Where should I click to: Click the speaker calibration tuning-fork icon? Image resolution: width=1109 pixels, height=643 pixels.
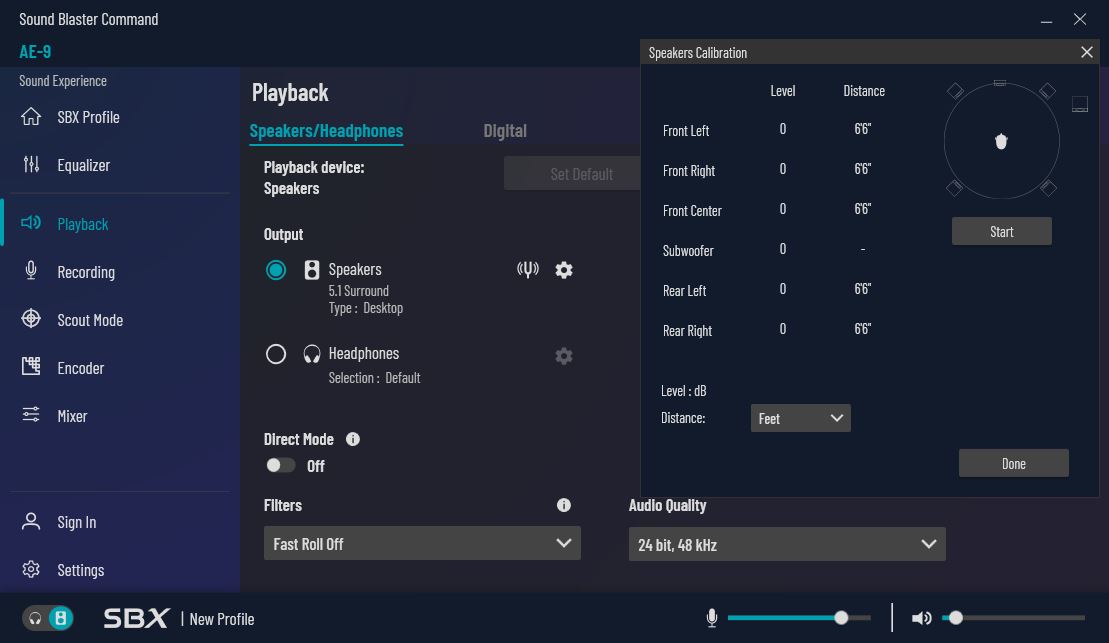(x=528, y=270)
